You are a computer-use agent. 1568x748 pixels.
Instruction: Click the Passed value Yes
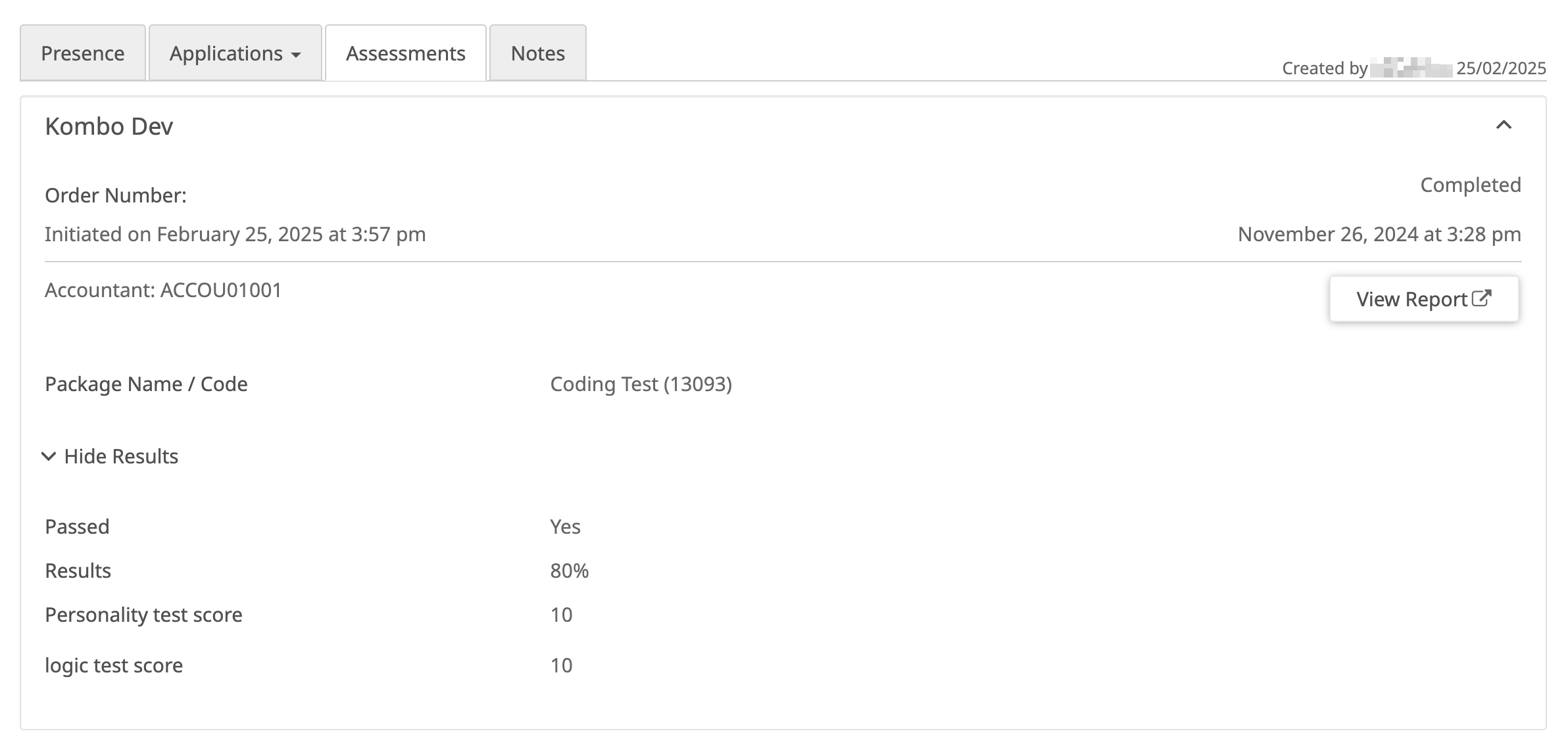click(565, 526)
